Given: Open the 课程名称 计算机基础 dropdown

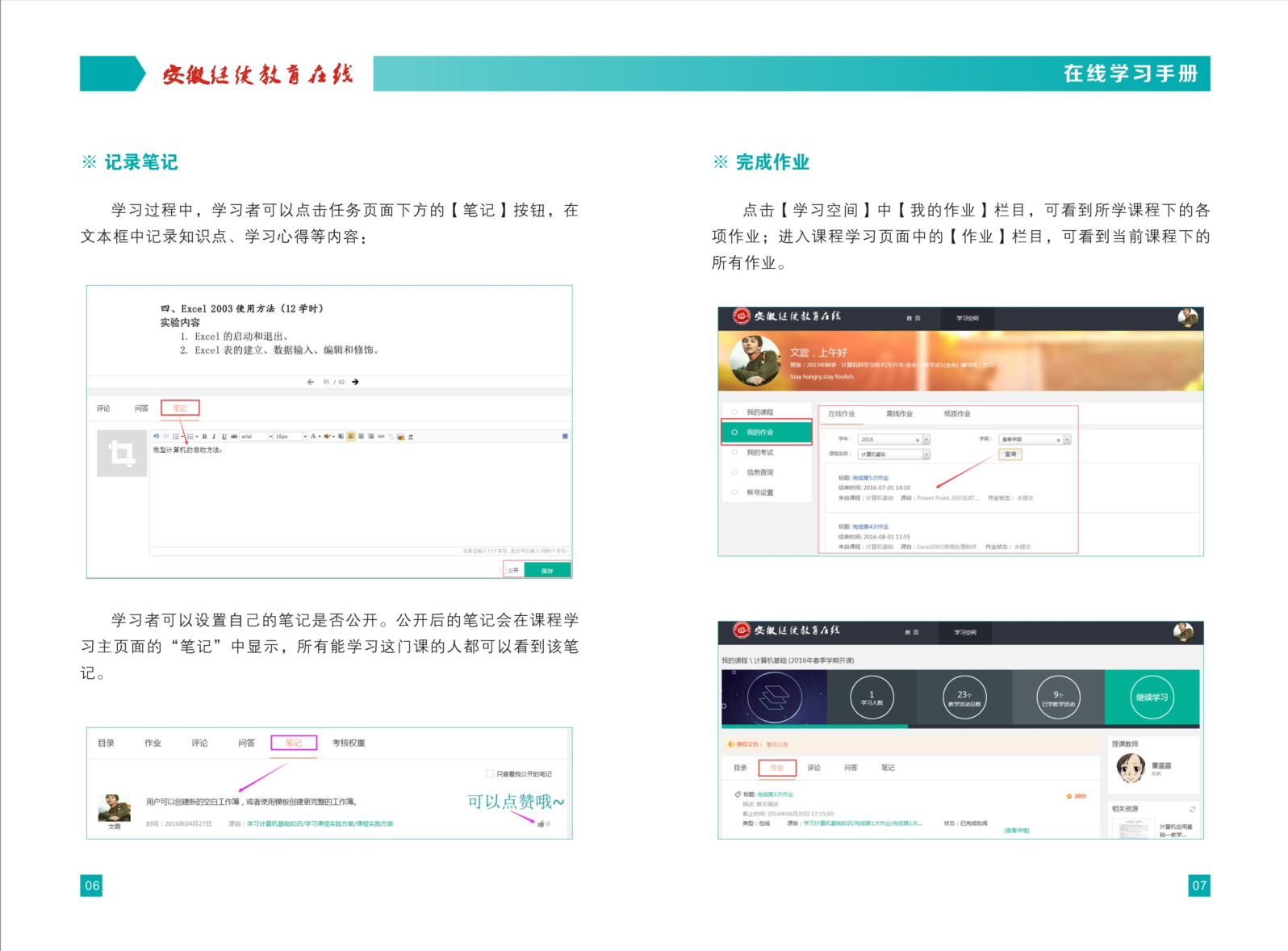Looking at the screenshot, I should 894,455.
